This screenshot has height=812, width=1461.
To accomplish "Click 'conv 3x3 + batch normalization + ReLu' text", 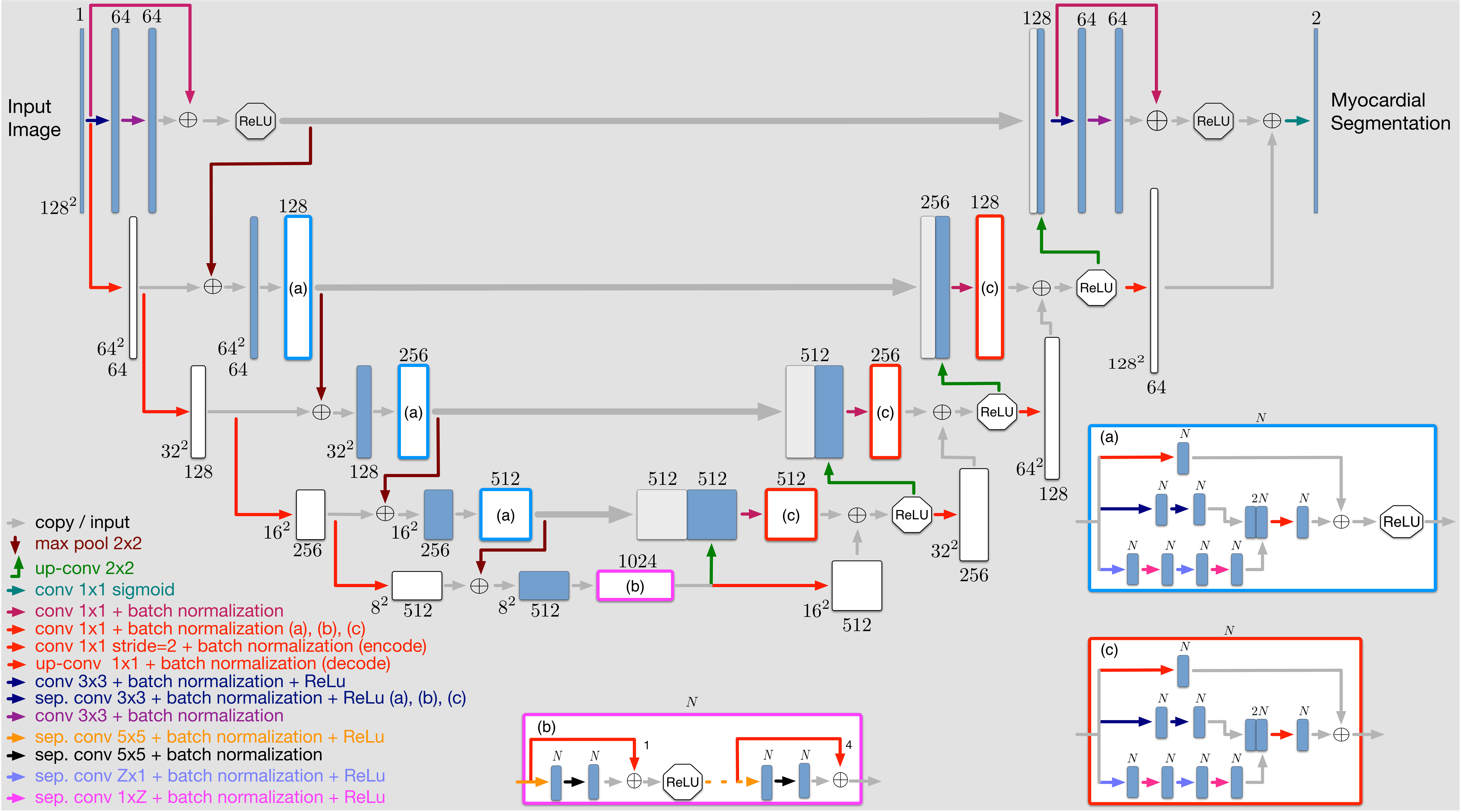I will 190,682.
